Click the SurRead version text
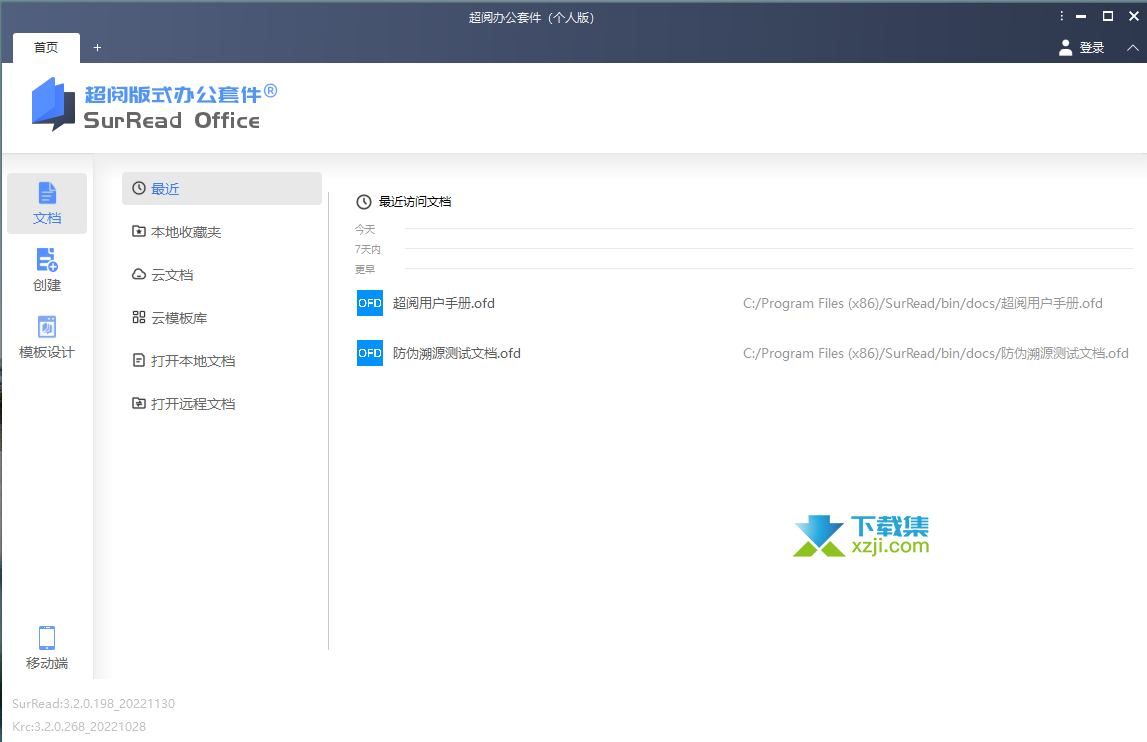The width and height of the screenshot is (1147, 742). coord(94,704)
